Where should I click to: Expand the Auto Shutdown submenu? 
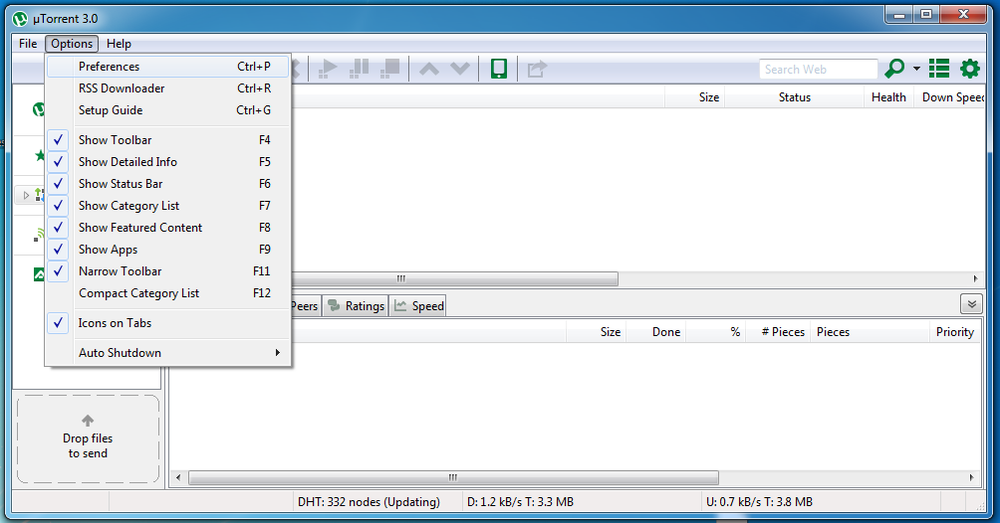click(168, 353)
